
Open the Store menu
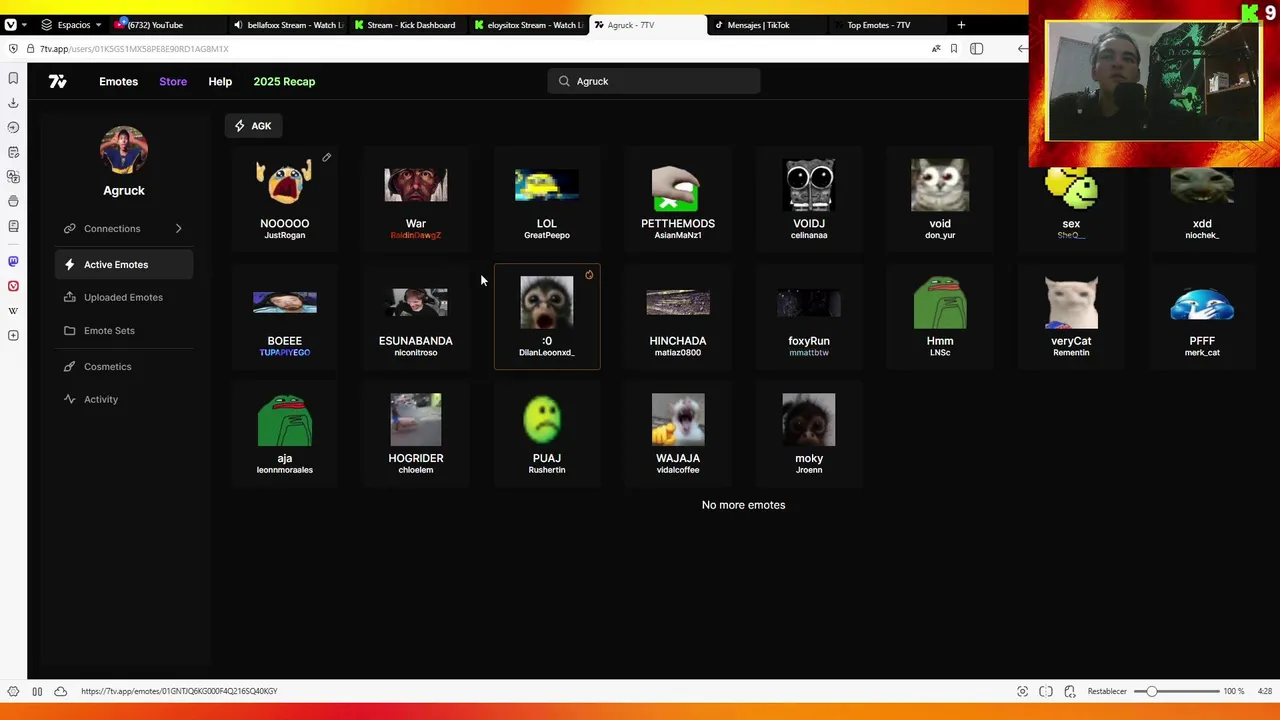click(x=173, y=81)
